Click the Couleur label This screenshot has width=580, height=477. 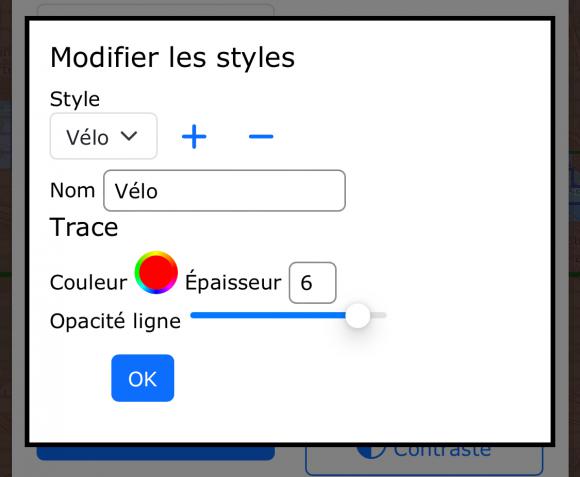point(88,283)
